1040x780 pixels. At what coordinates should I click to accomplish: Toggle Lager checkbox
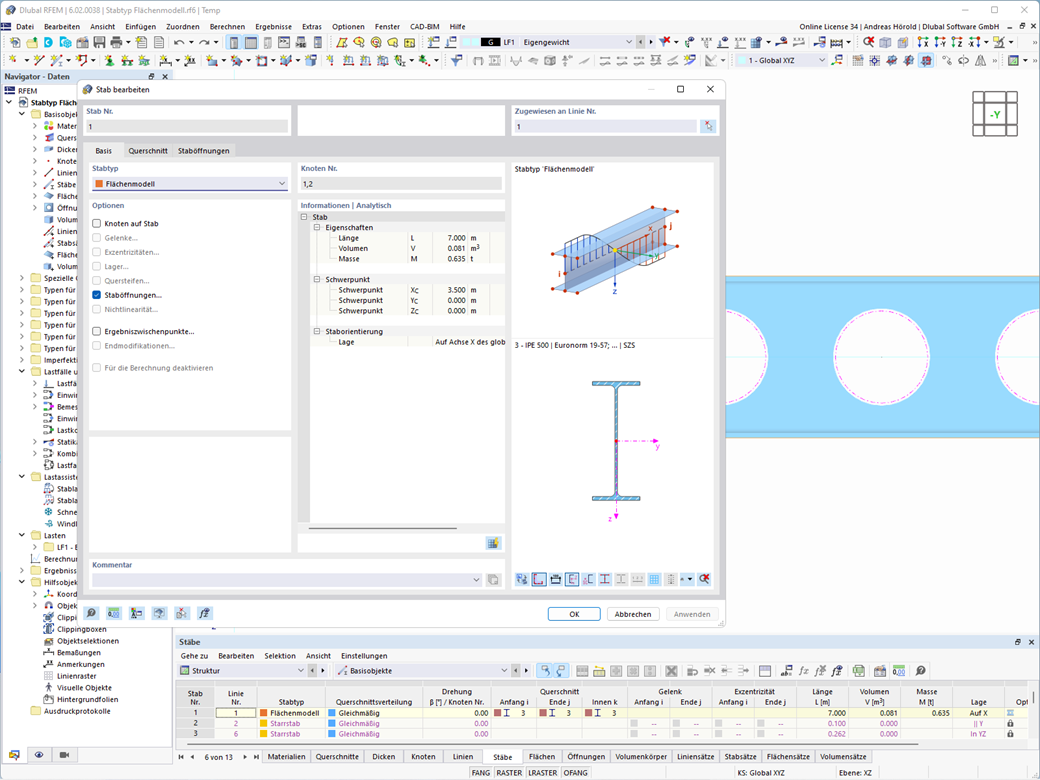coord(97,266)
